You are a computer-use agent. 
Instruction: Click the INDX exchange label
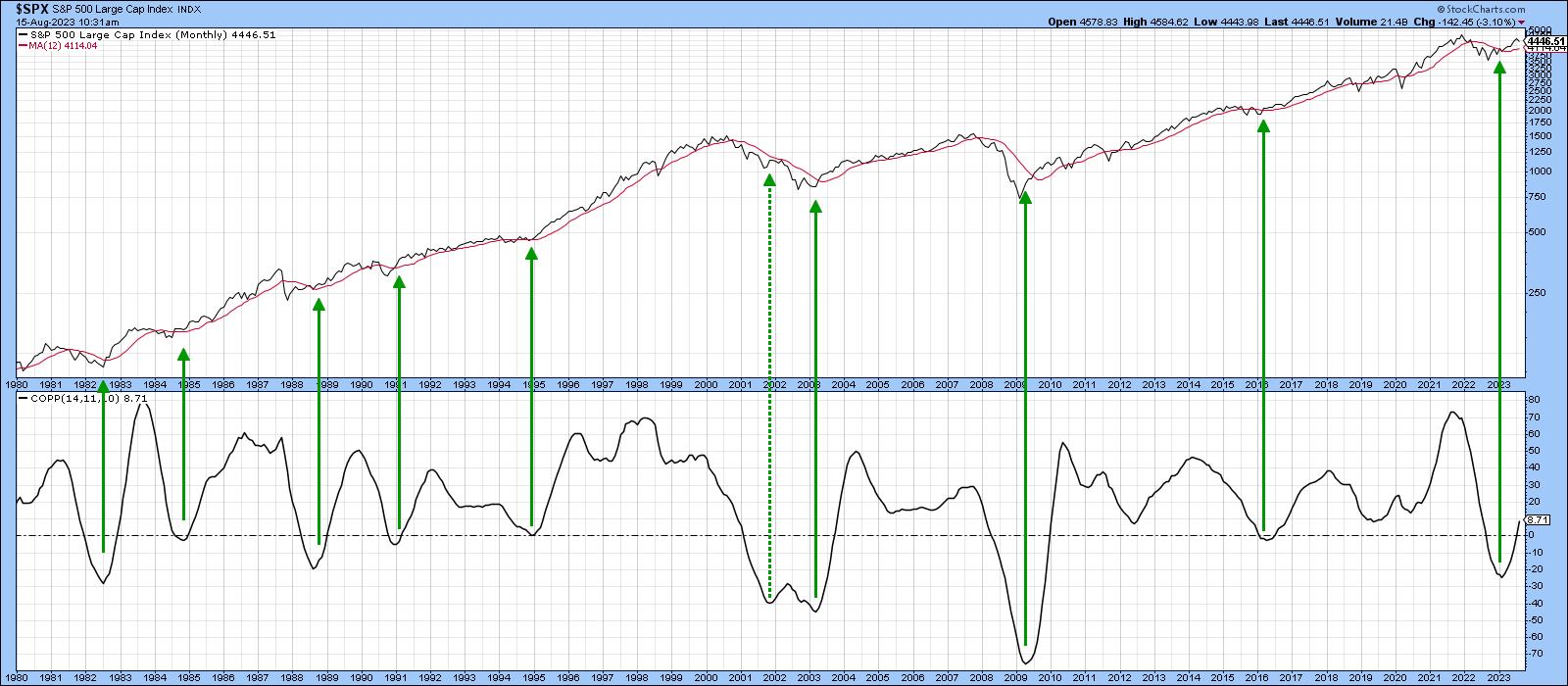pos(190,10)
